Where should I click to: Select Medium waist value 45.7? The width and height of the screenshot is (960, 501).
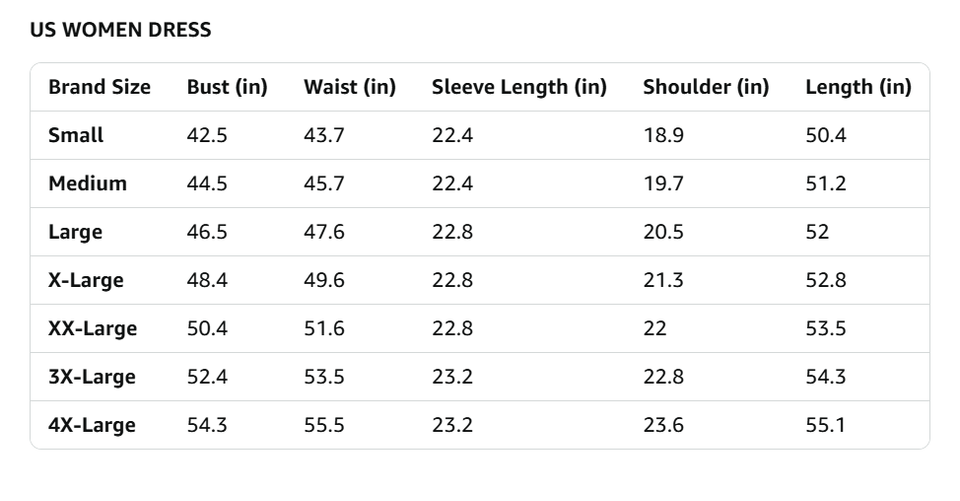[x=324, y=183]
